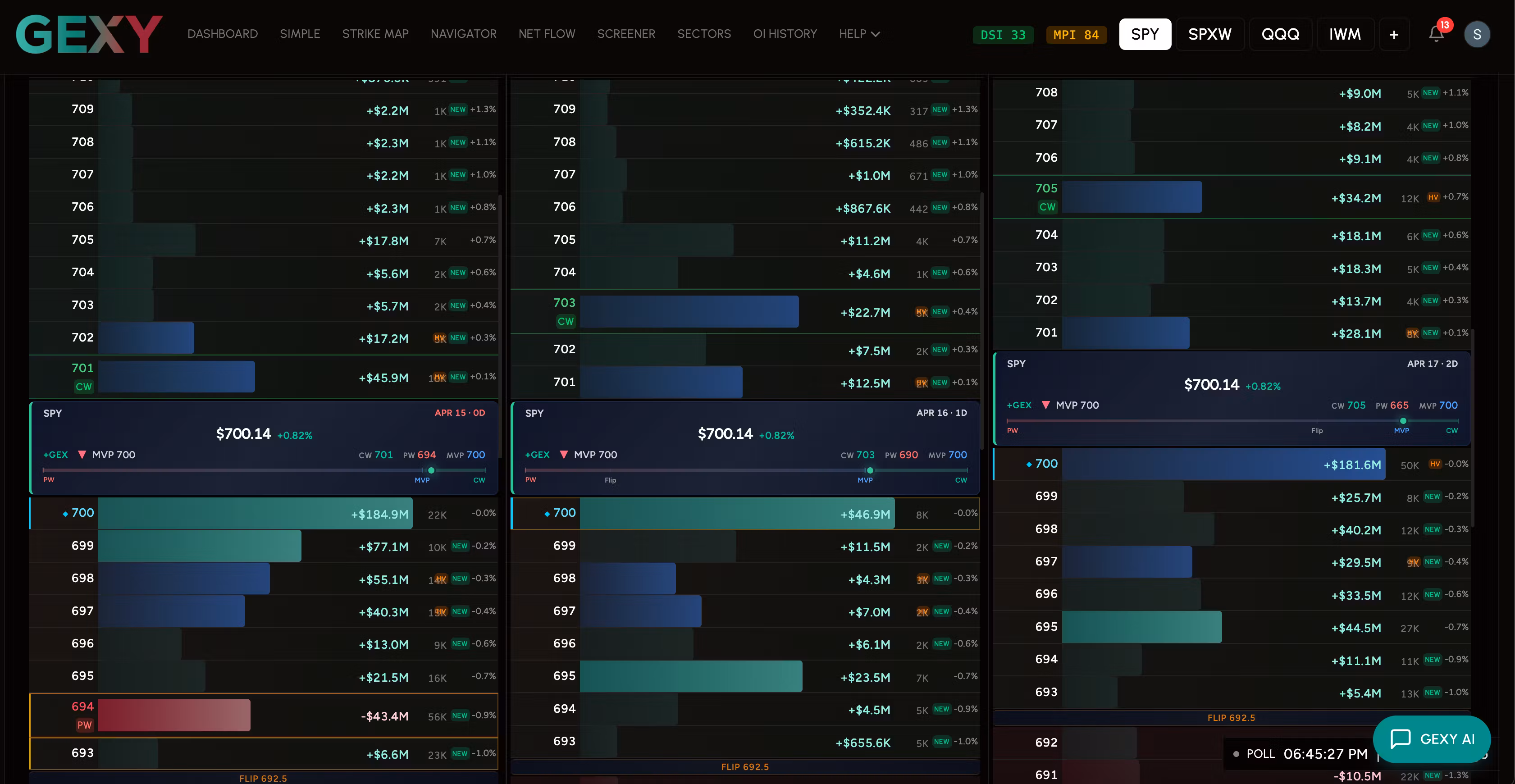This screenshot has width=1515, height=784.
Task: Click the diamond marker beside +$46.9M strike 700
Action: [x=547, y=514]
